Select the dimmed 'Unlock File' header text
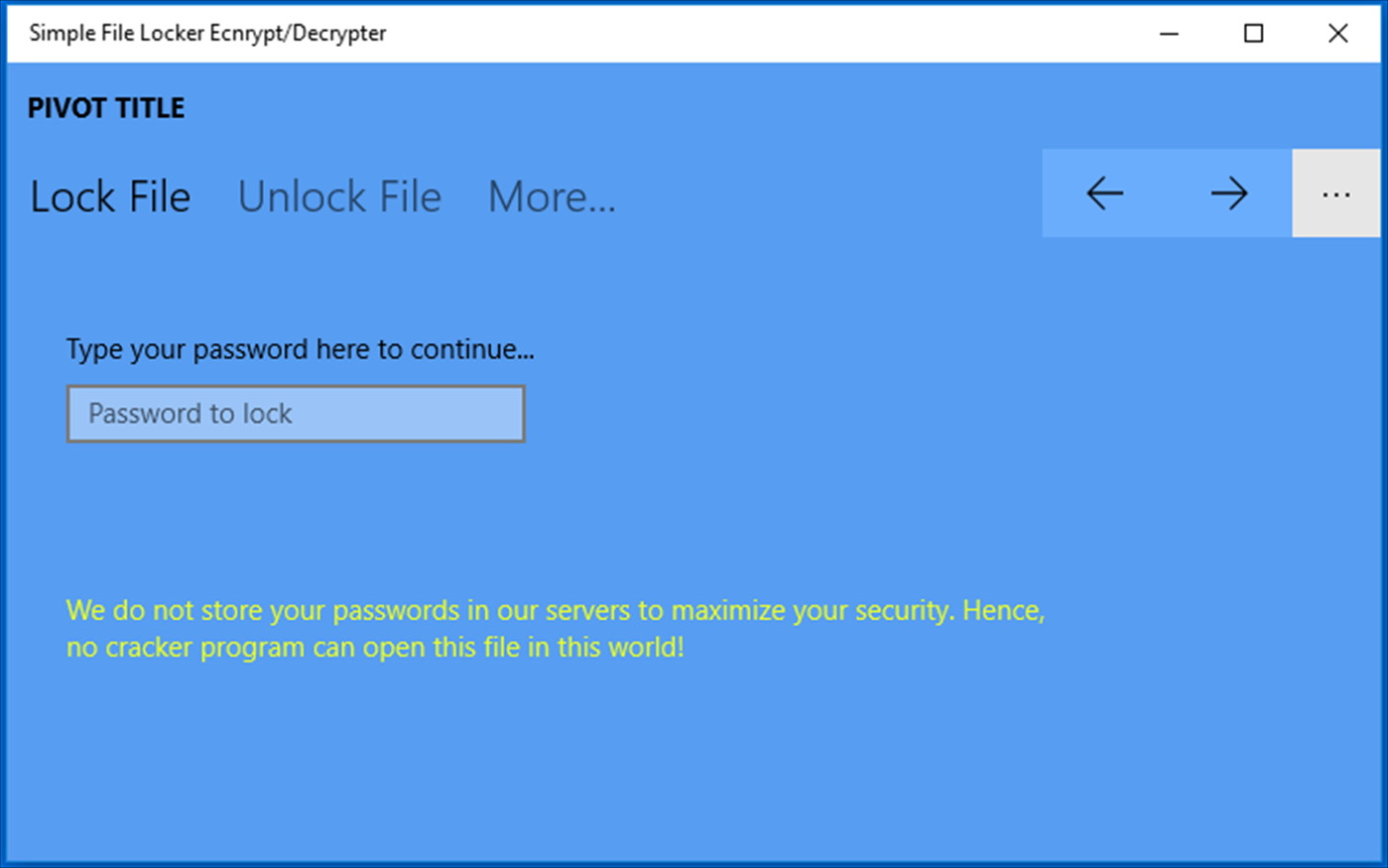The height and width of the screenshot is (868, 1388). click(x=339, y=196)
